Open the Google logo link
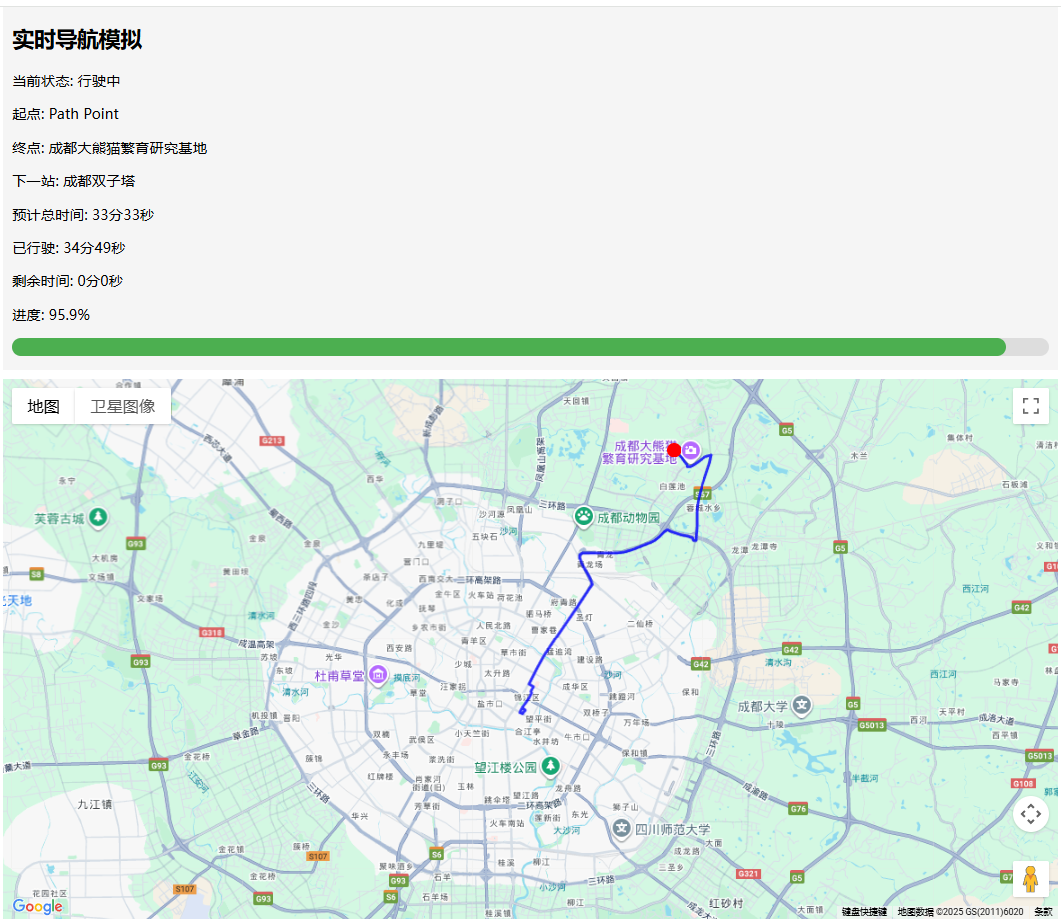 [x=38, y=906]
